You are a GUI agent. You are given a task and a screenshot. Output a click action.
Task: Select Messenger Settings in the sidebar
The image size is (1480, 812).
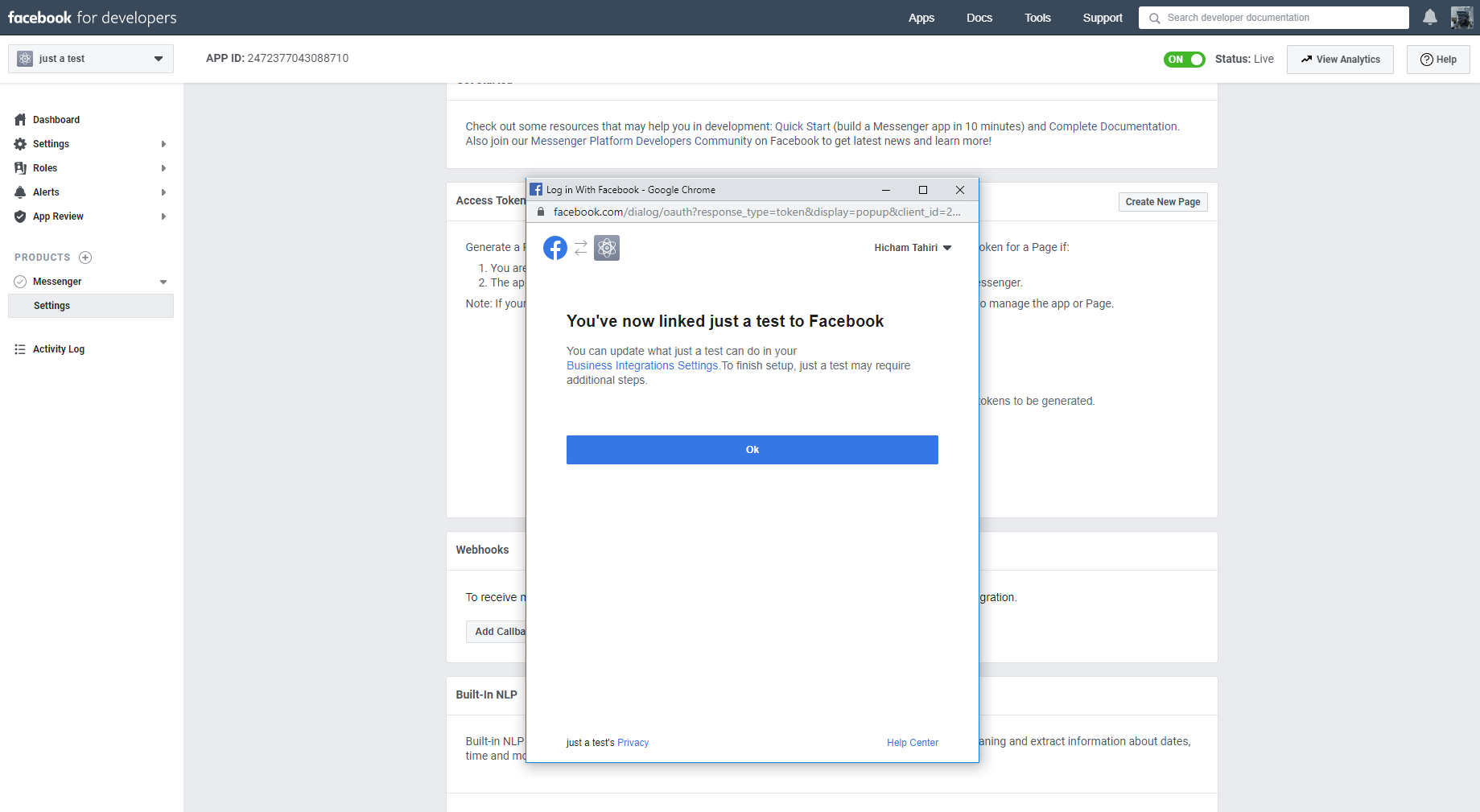pyautogui.click(x=91, y=306)
